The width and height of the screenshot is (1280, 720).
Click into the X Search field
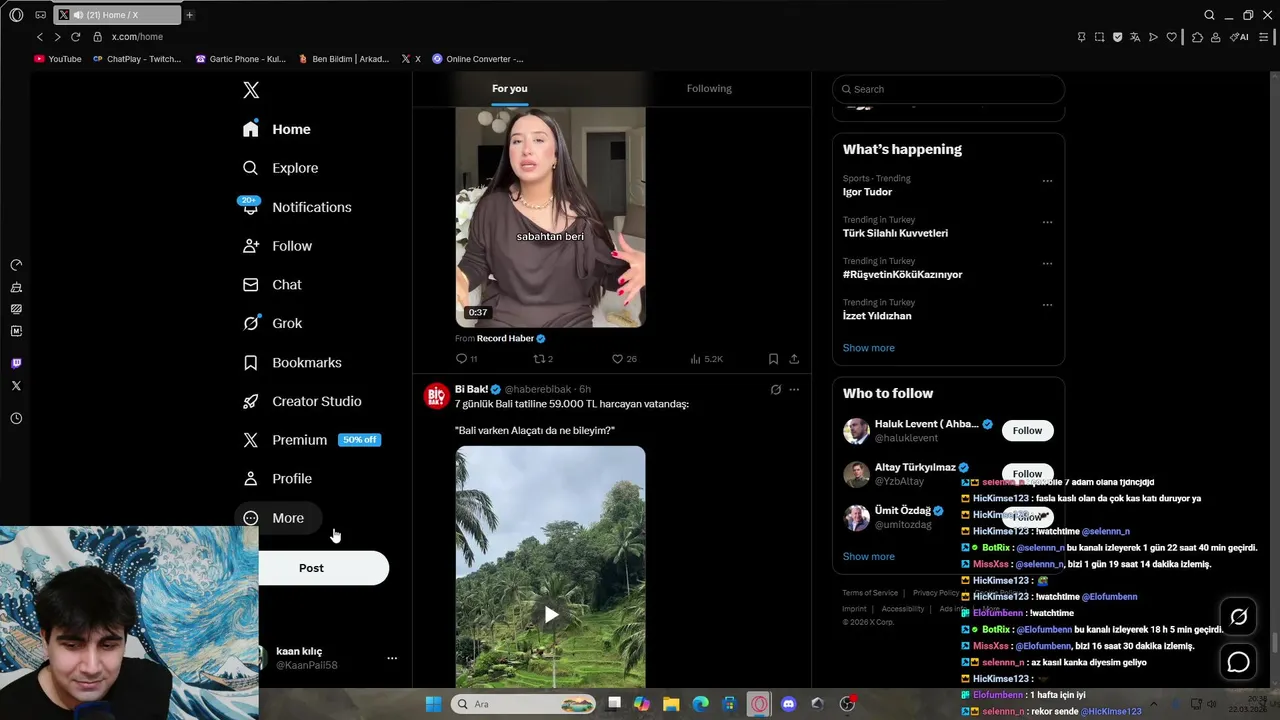pyautogui.click(x=948, y=89)
